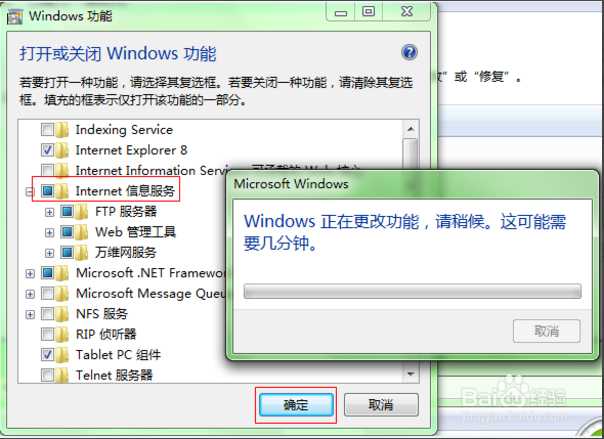Click the FTP 服务器 folder icon
The image size is (604, 439).
81,212
